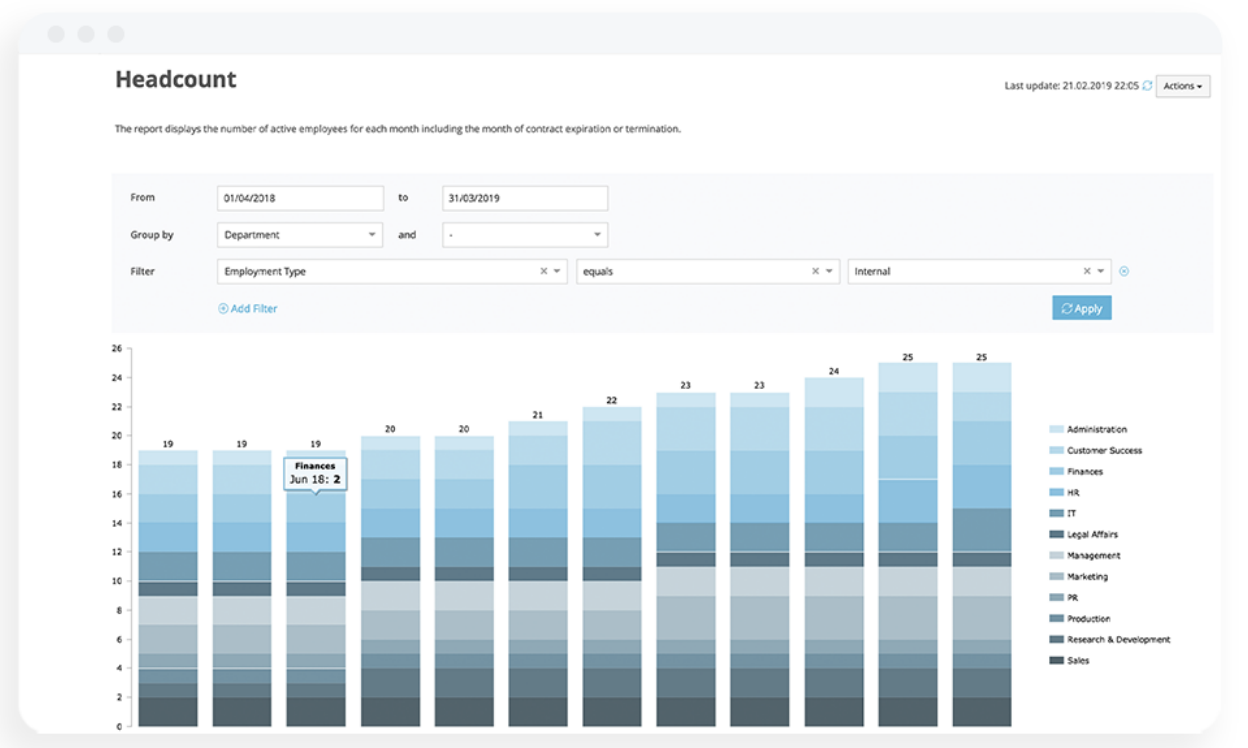
Task: Click the Legal Affairs legend label
Action: point(1092,534)
